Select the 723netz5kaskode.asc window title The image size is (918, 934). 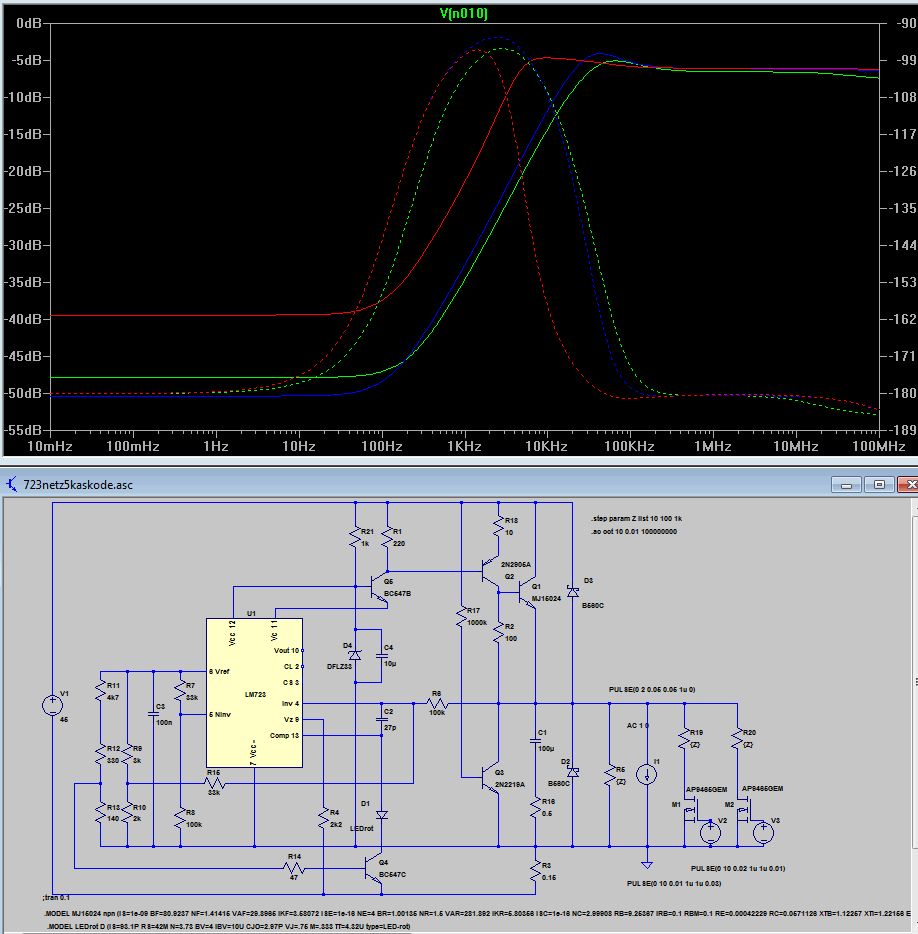click(77, 485)
